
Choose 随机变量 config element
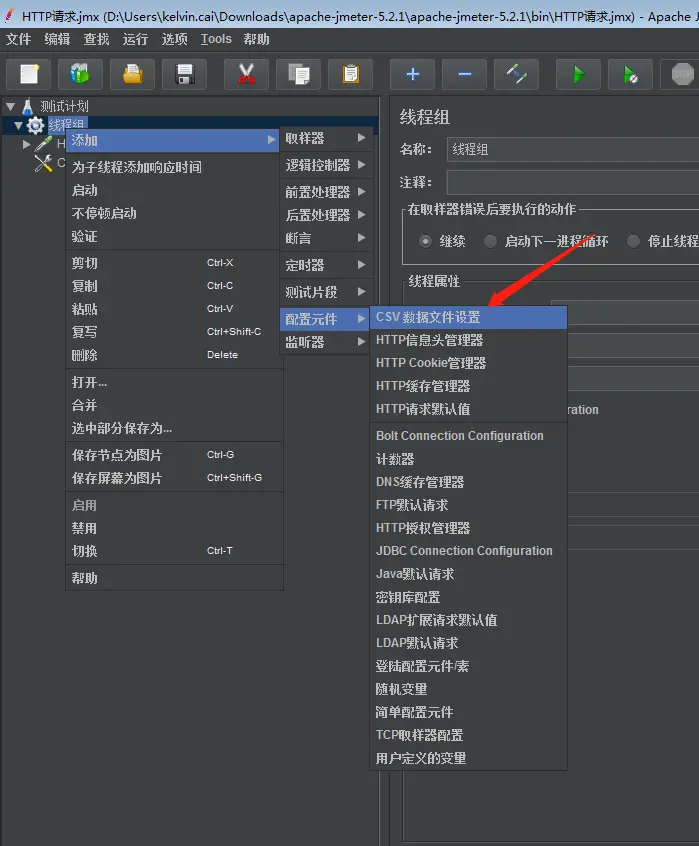[468, 690]
